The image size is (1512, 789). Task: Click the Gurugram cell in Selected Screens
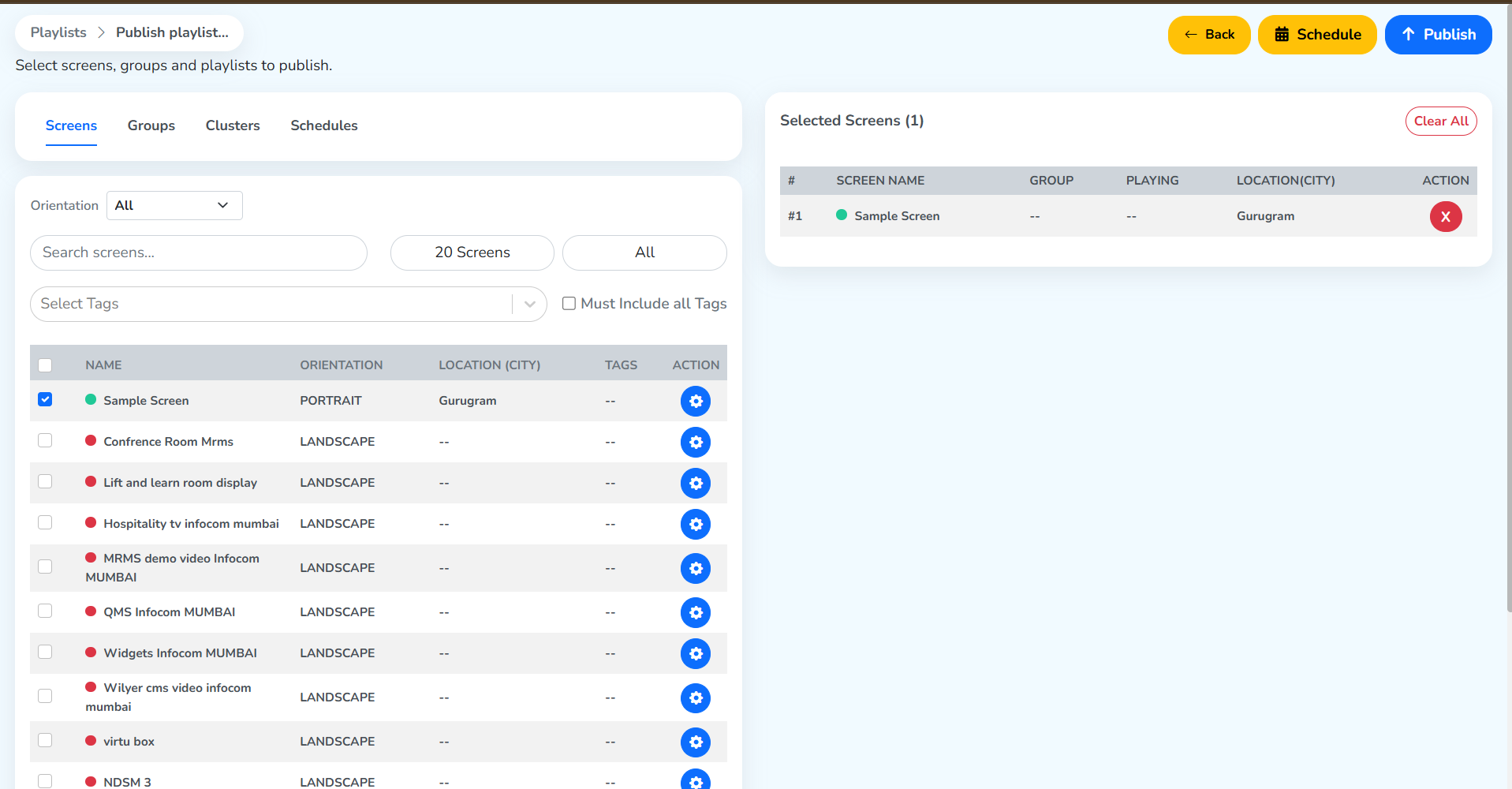pos(1265,216)
